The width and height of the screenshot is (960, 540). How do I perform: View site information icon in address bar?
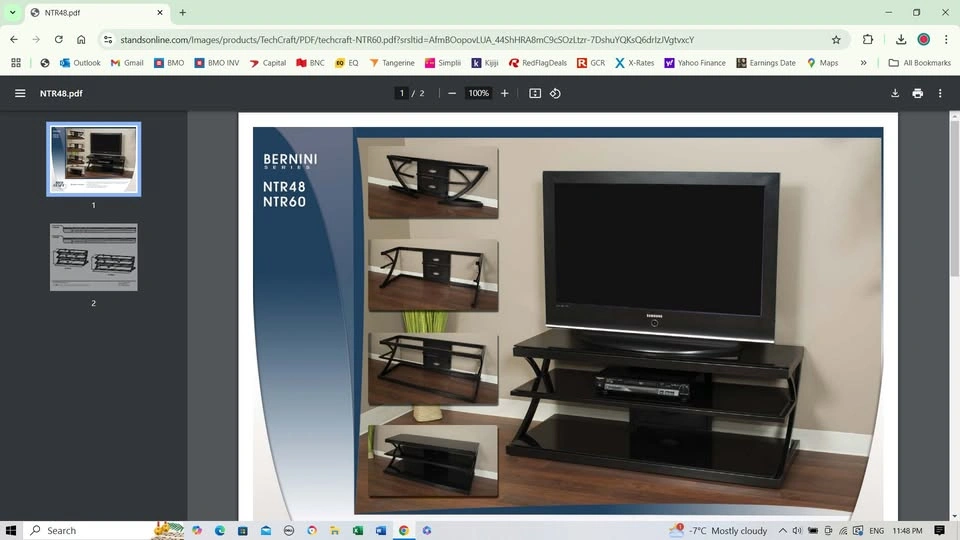(x=108, y=39)
